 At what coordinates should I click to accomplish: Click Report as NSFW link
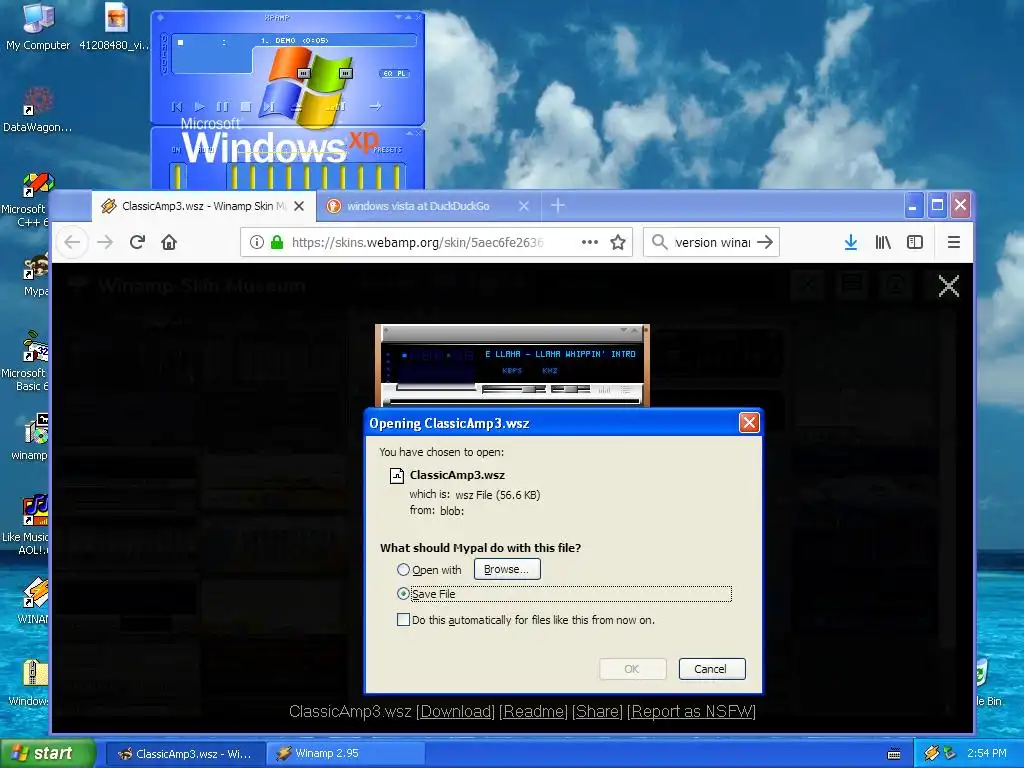(x=691, y=711)
